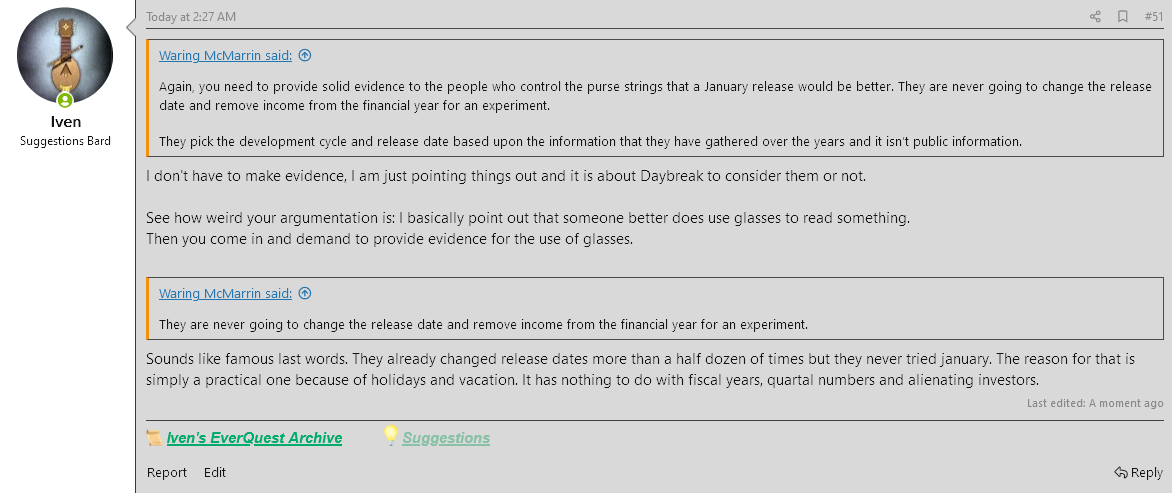Open Iven's EverQuest Archive signature link
Image resolution: width=1172 pixels, height=493 pixels.
tap(254, 438)
